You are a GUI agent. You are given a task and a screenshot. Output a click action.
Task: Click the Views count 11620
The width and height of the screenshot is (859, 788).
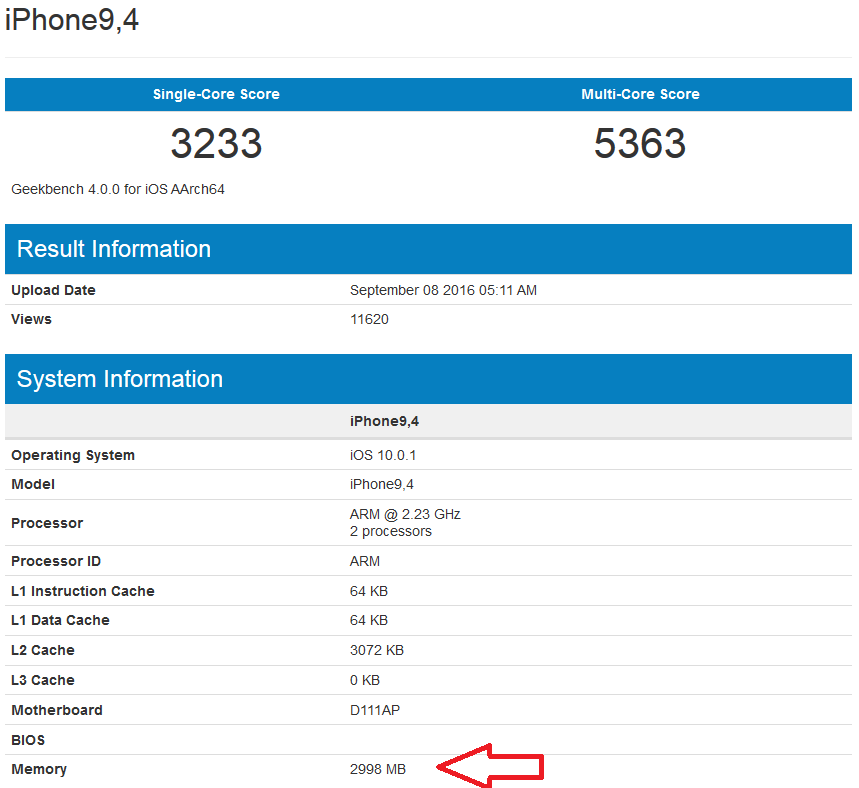[368, 319]
